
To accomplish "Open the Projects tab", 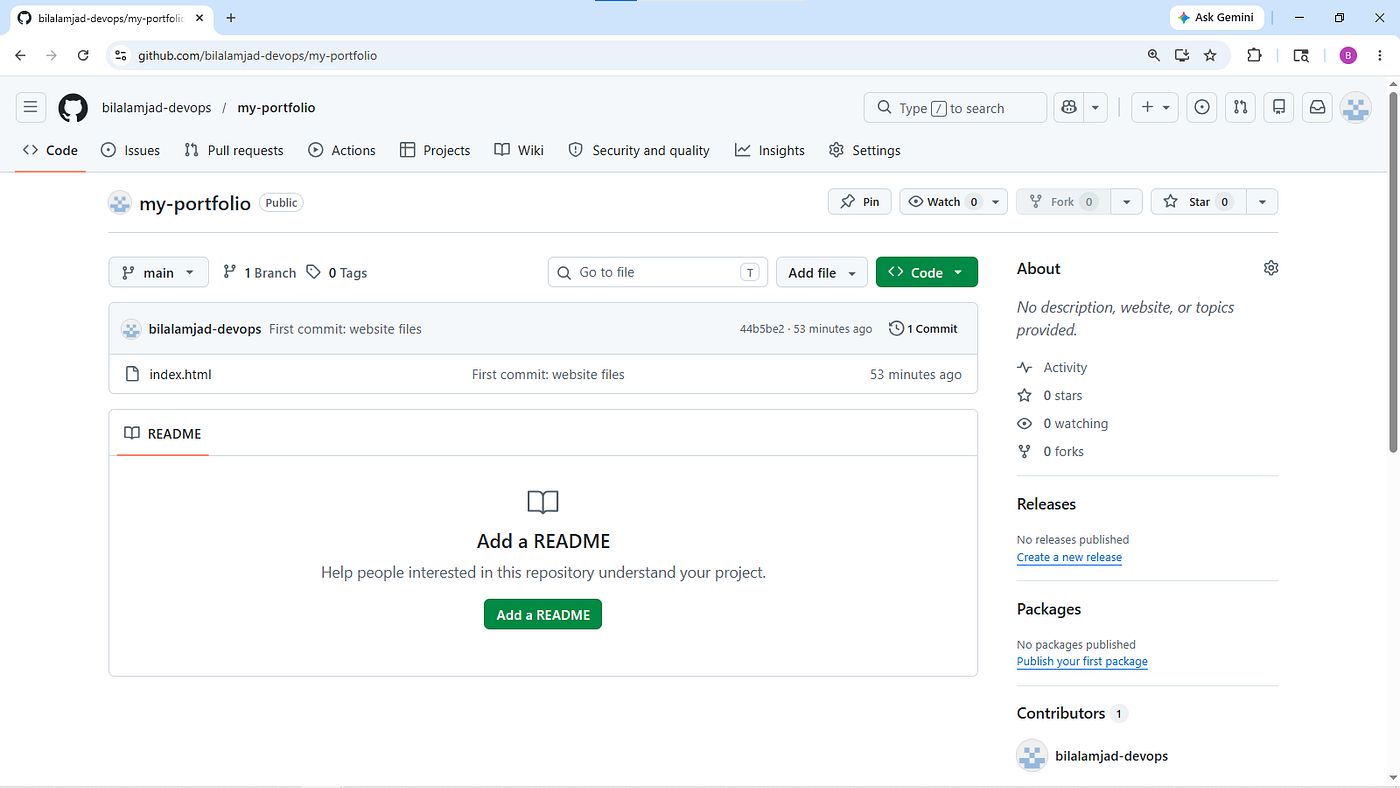I will tap(435, 150).
